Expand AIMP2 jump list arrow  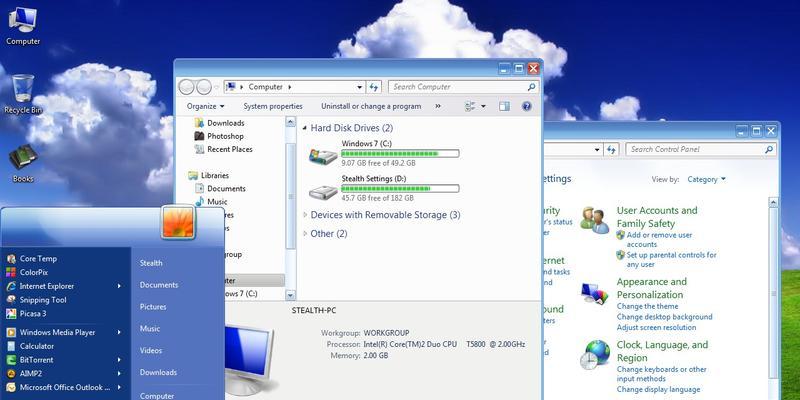pos(119,373)
